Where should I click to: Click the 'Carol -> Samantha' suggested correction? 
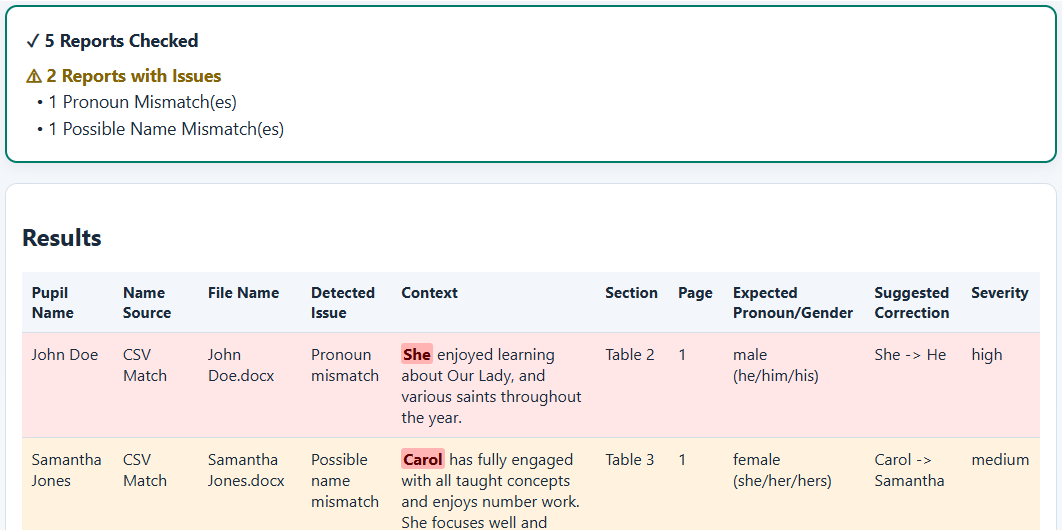[x=910, y=470]
